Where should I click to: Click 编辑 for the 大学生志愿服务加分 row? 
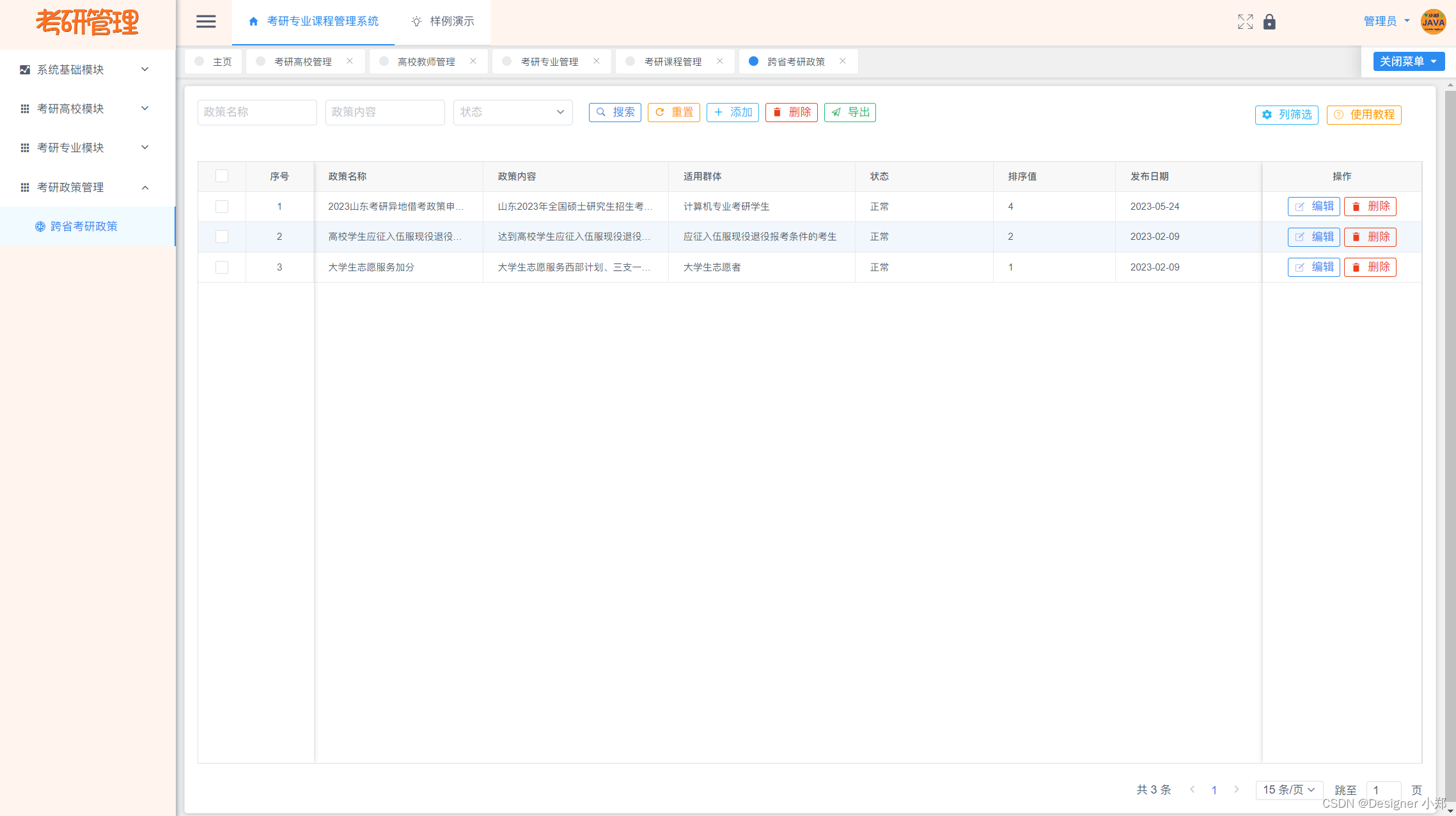1313,267
